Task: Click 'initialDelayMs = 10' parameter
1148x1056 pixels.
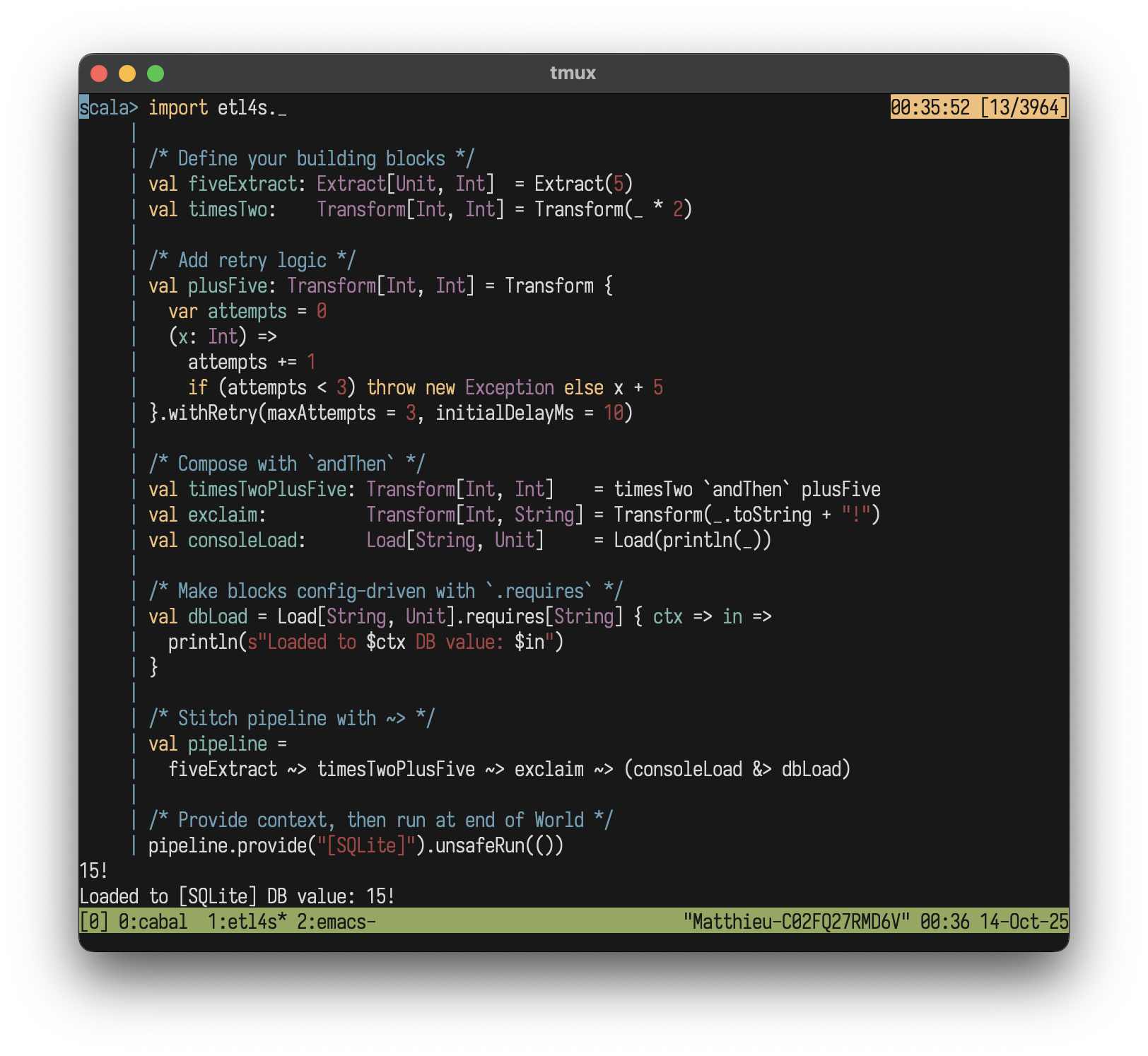Action: (x=529, y=413)
